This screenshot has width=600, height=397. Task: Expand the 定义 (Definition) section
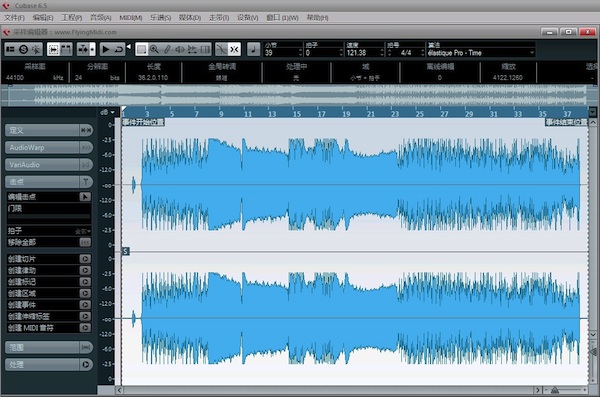49,130
